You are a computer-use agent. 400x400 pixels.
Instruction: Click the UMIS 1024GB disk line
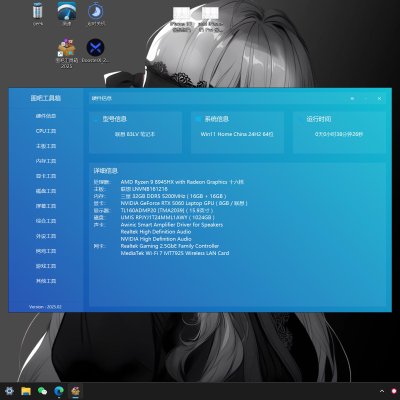167,217
